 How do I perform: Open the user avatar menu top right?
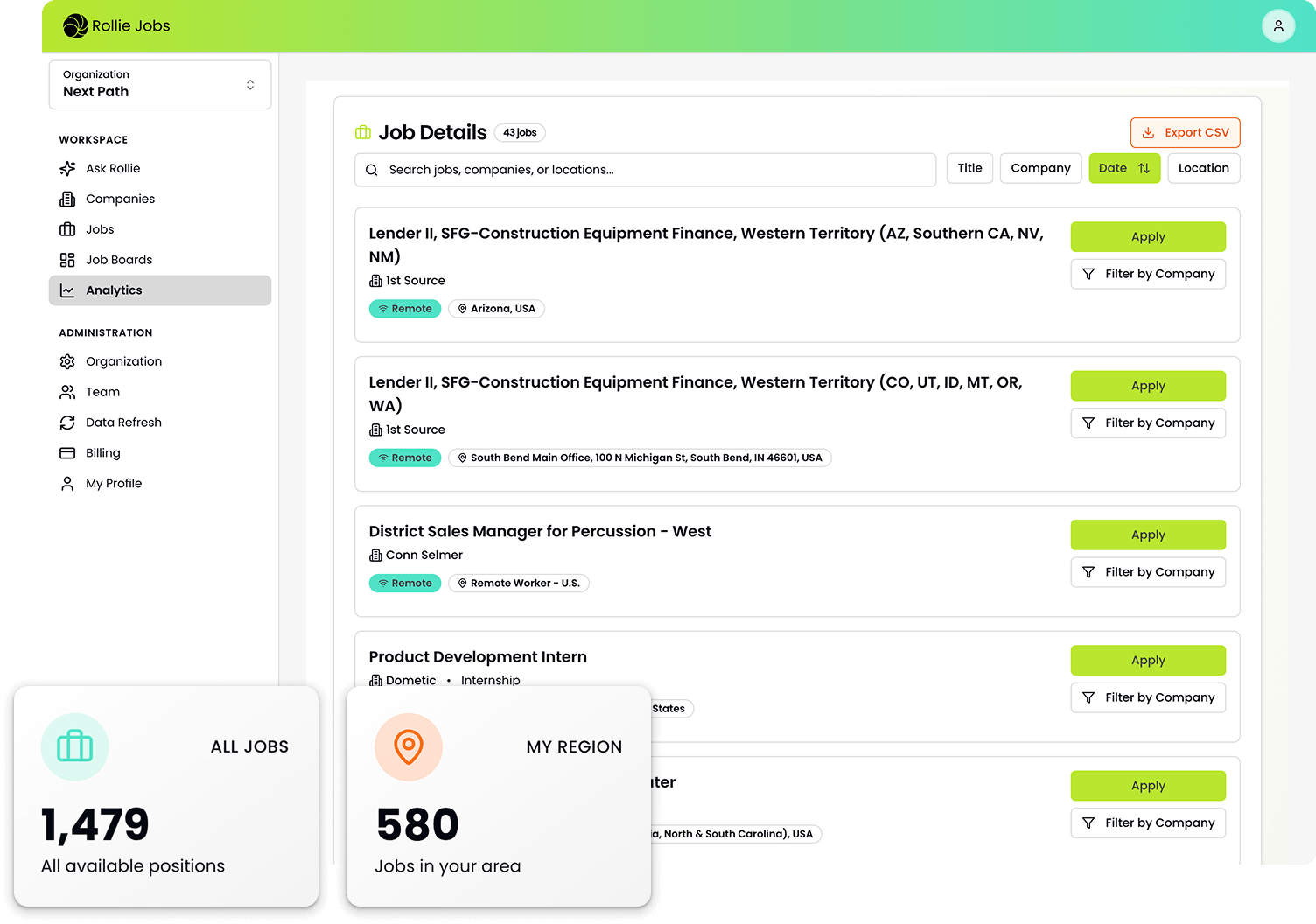1278,25
